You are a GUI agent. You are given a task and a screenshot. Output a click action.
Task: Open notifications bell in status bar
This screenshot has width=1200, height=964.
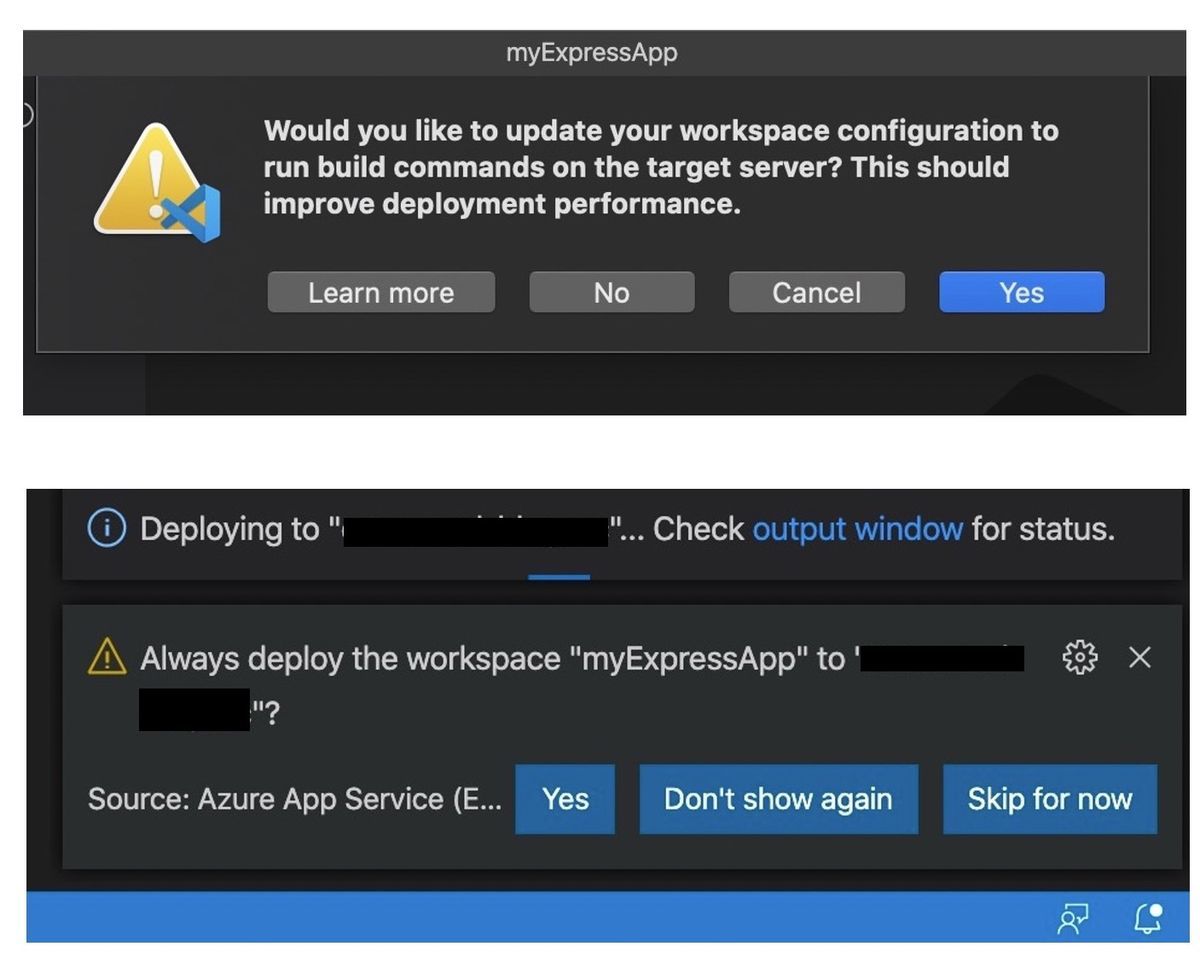pyautogui.click(x=1149, y=918)
